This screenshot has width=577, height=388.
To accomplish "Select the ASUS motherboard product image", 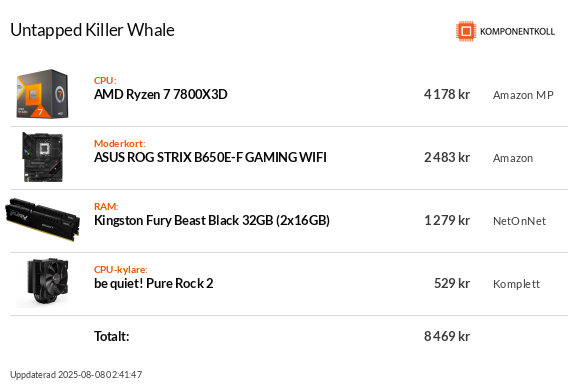I will [43, 157].
